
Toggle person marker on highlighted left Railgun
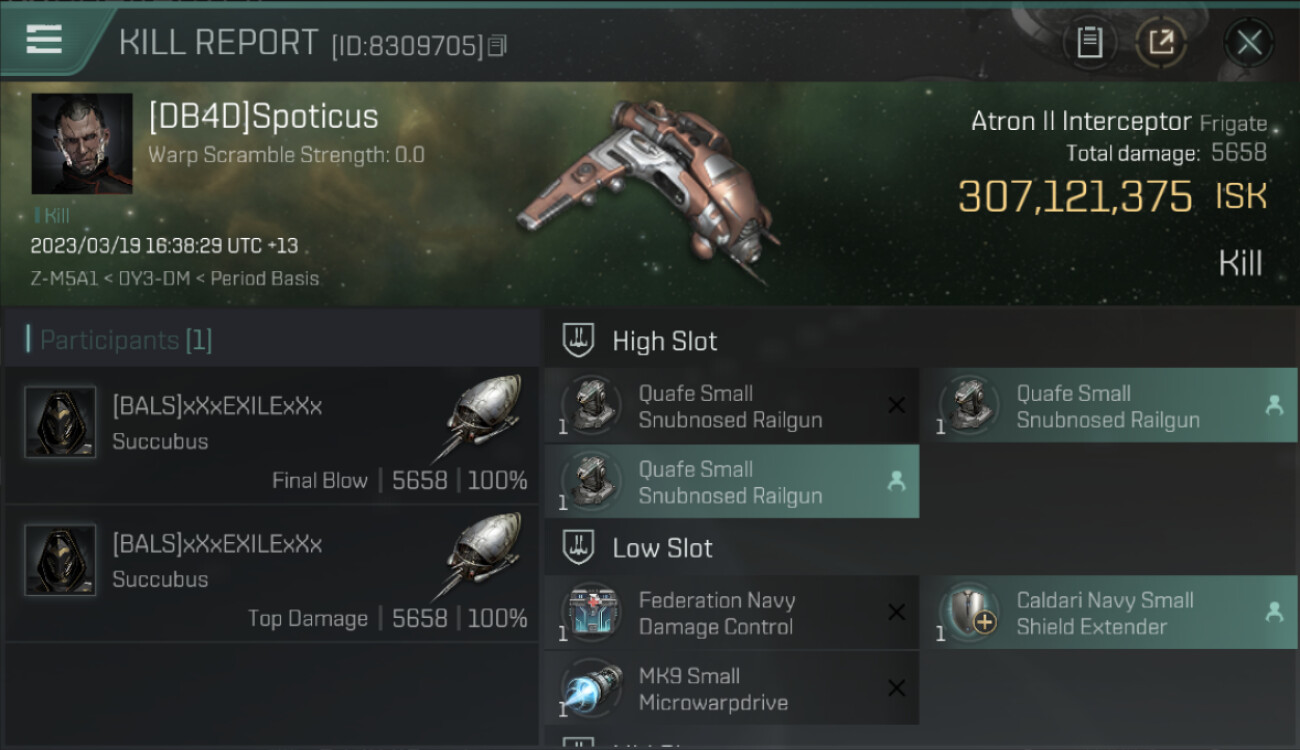point(897,481)
